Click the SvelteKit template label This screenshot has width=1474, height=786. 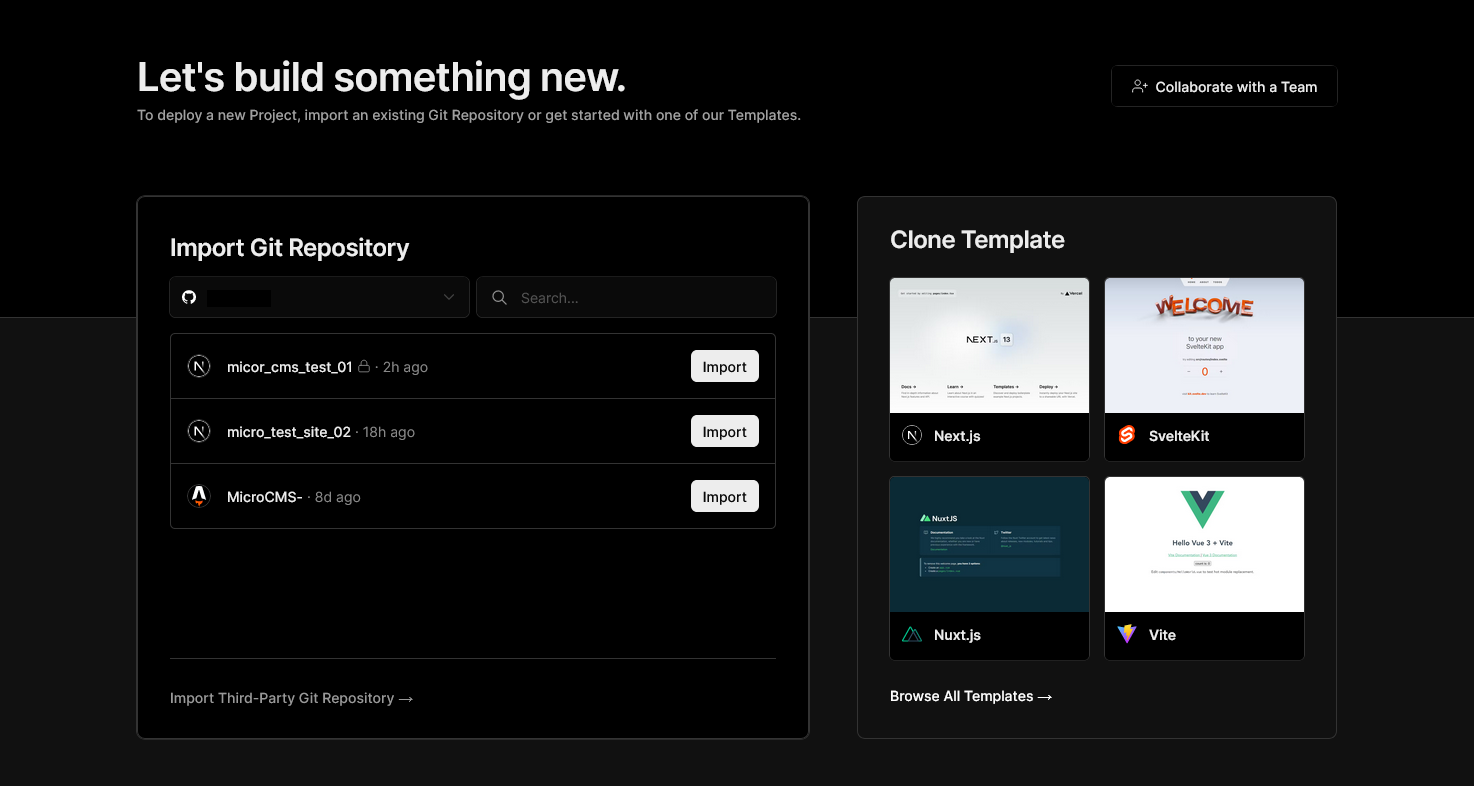point(1179,436)
